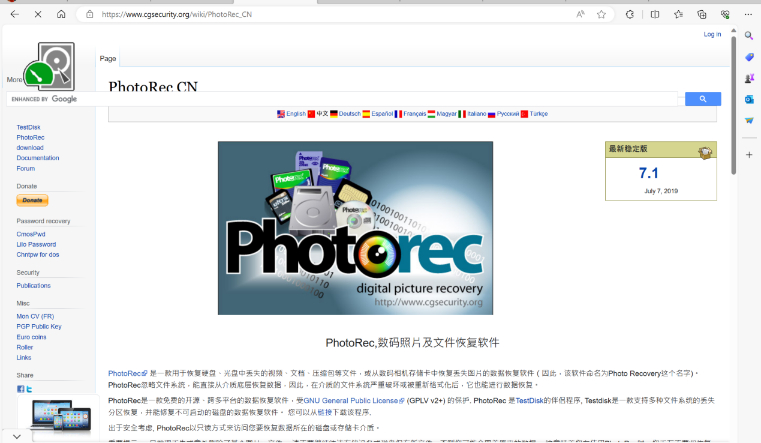This screenshot has height=443, width=761.
Task: Open the Links sidebar entry
Action: [x=24, y=357]
